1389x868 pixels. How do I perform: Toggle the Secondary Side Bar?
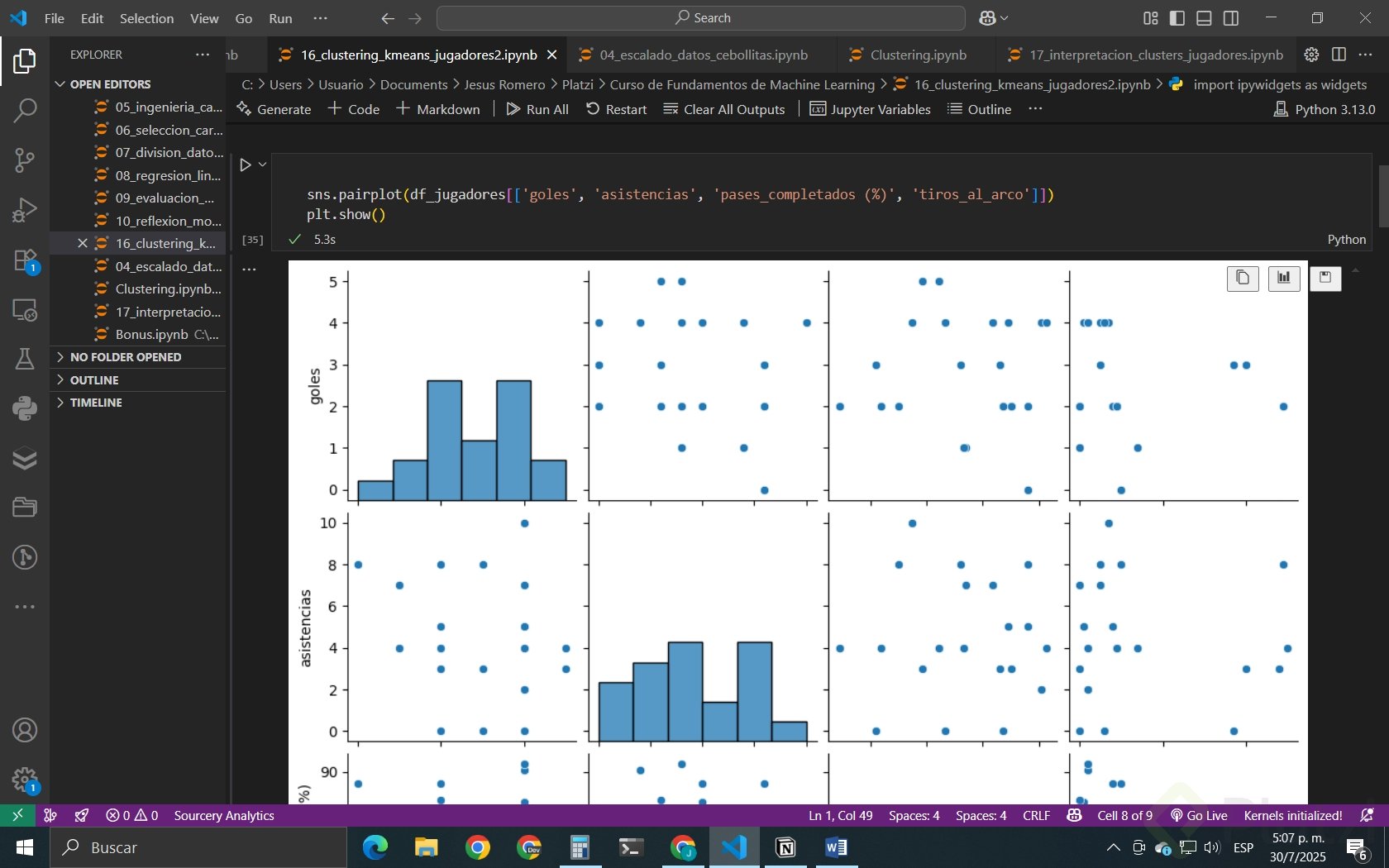[1231, 18]
